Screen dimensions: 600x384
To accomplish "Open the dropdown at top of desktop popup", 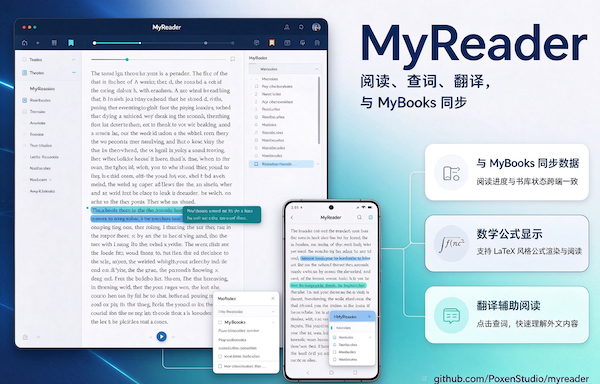I will tap(246, 312).
